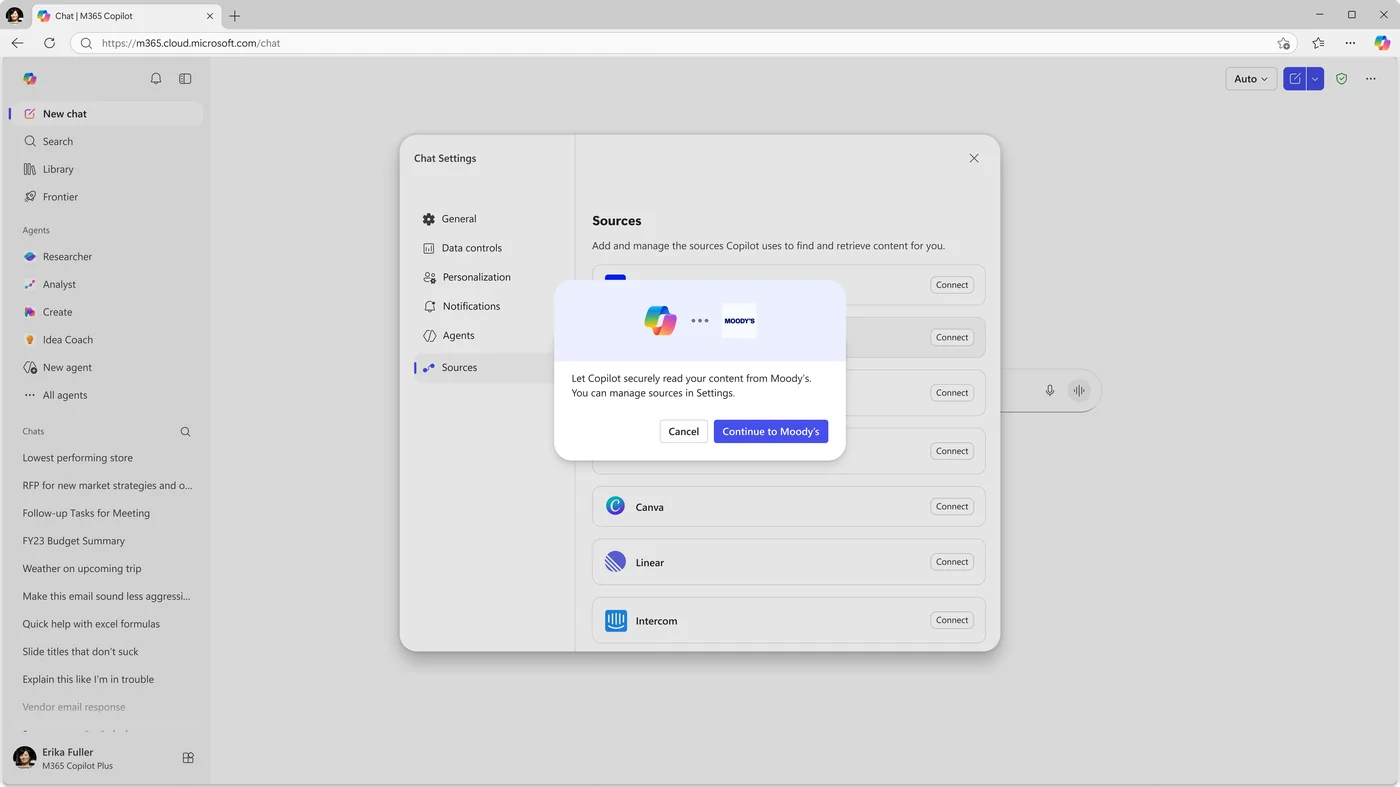Go back in browser
The width and height of the screenshot is (1400, 787).
(17, 43)
